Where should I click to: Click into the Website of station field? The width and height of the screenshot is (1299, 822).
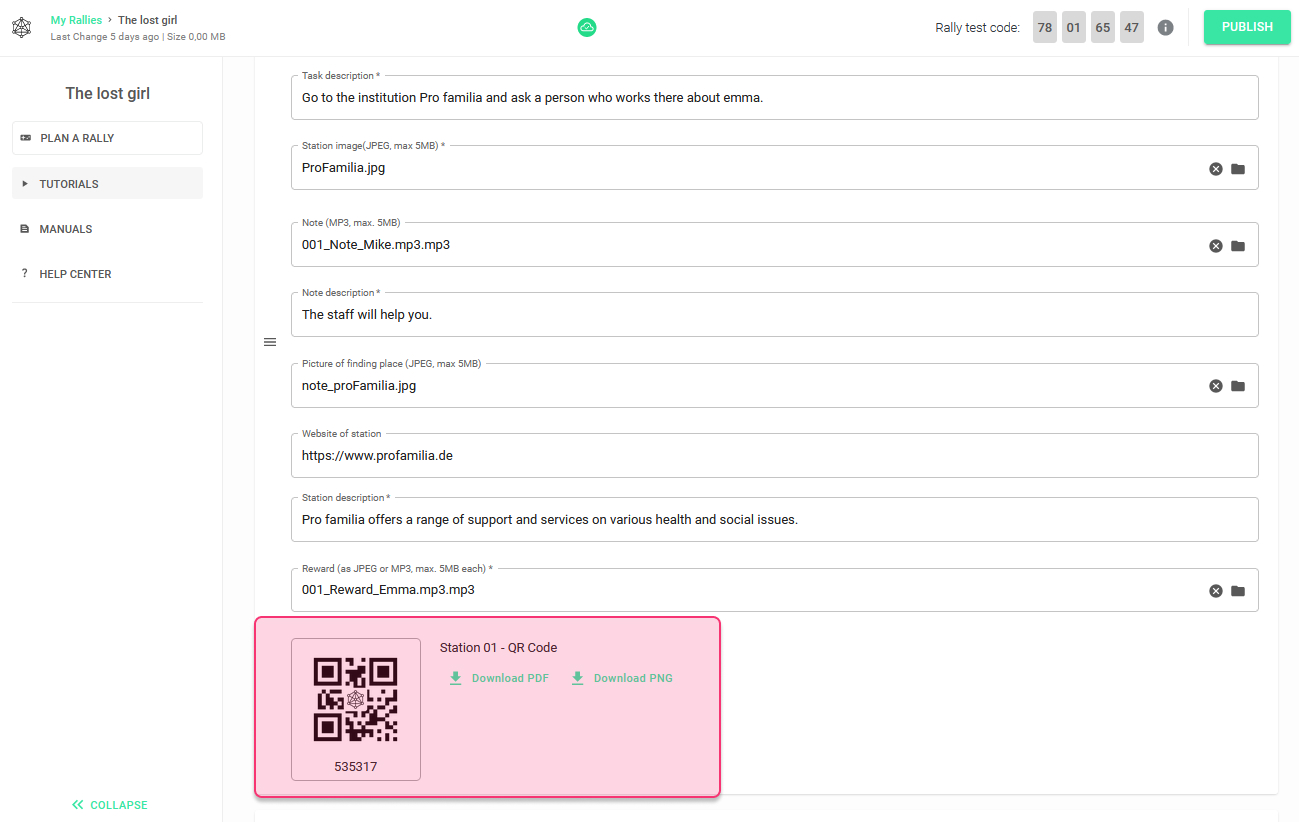coord(775,455)
